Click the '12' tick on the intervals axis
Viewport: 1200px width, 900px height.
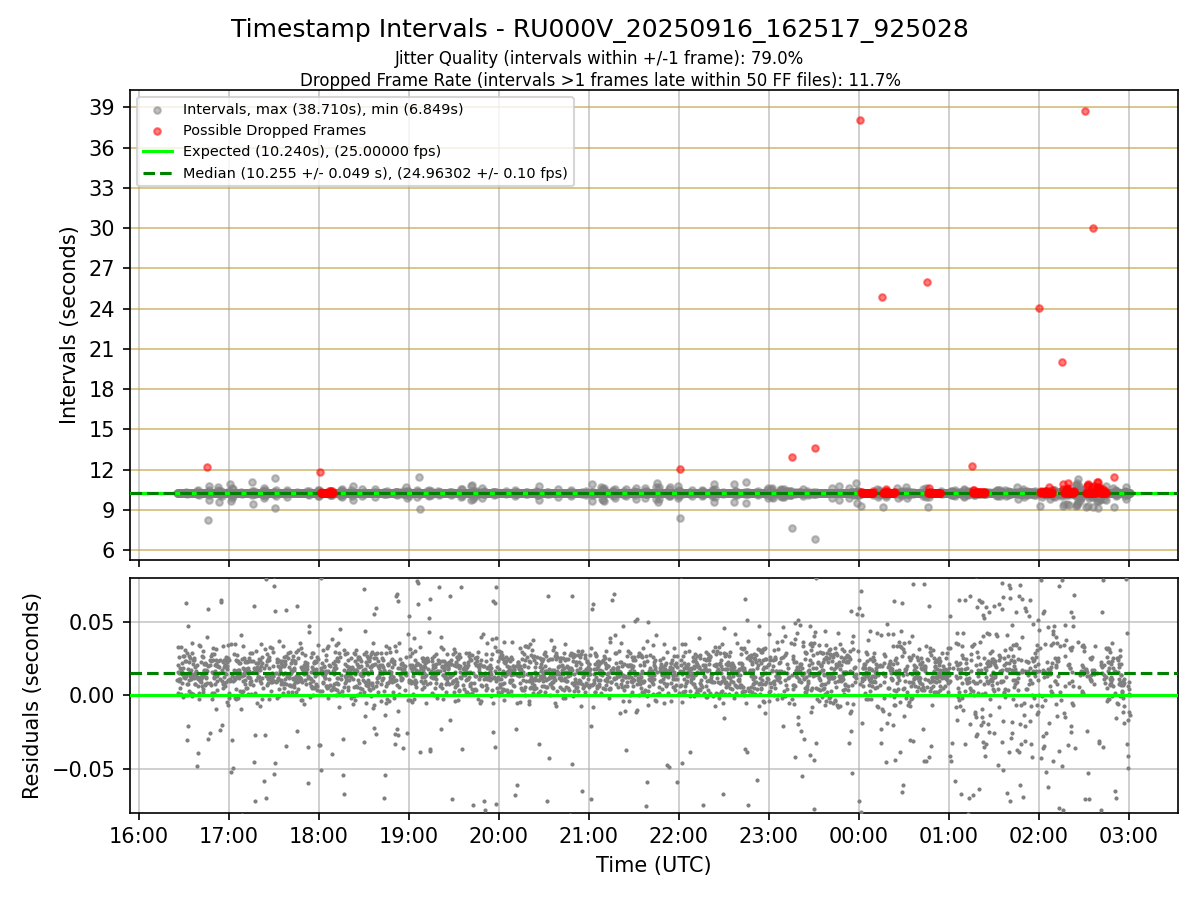click(103, 470)
